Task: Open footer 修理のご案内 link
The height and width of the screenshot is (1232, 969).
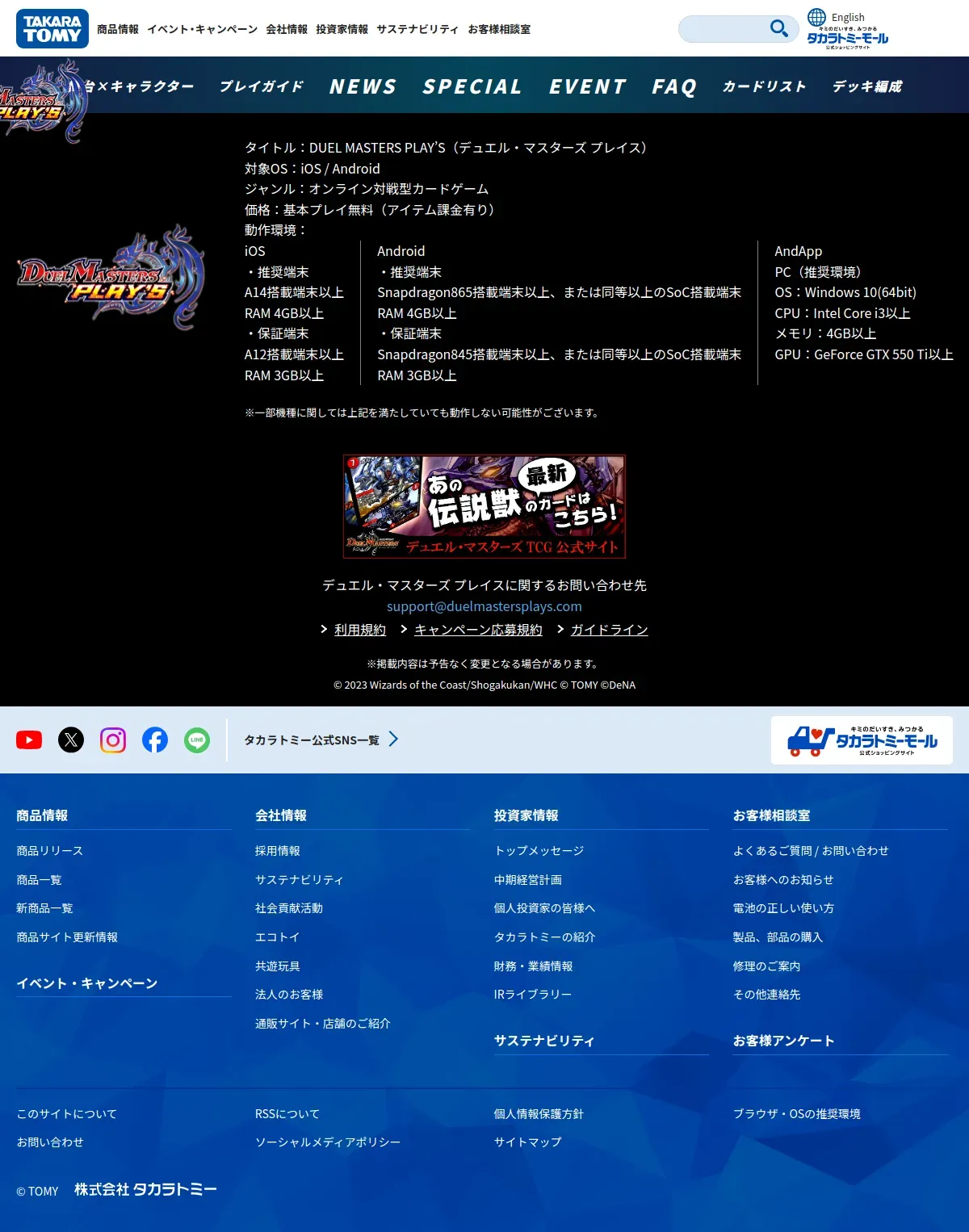Action: tap(767, 966)
